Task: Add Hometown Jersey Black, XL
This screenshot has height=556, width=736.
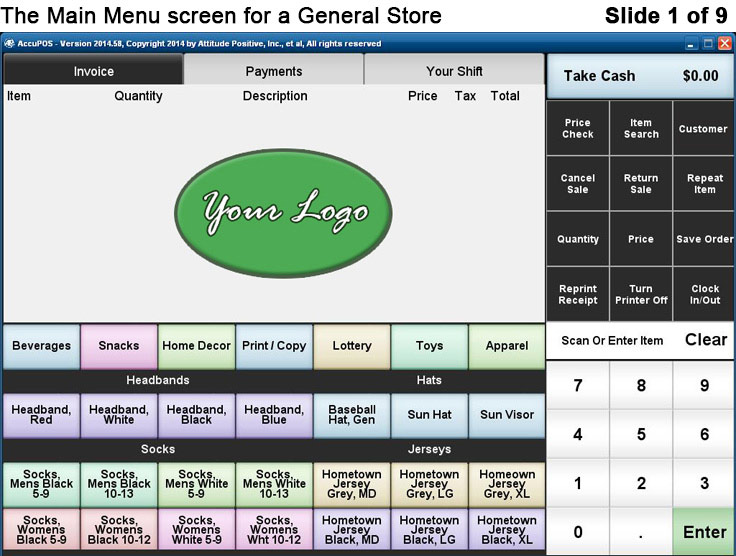Action: point(507,530)
